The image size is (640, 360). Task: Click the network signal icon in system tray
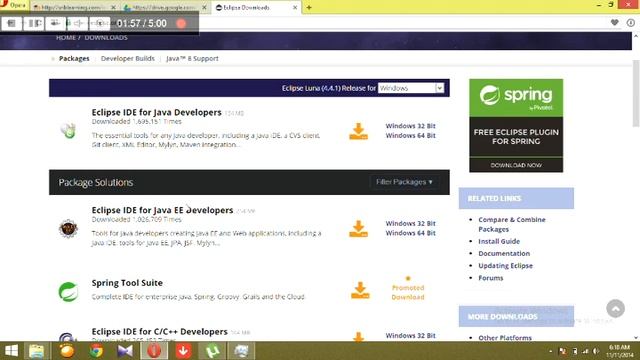586,351
